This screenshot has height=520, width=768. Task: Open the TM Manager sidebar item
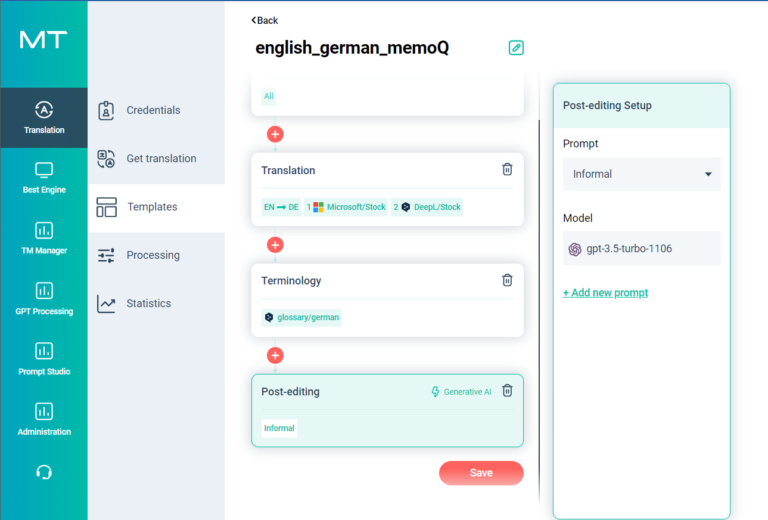(44, 238)
